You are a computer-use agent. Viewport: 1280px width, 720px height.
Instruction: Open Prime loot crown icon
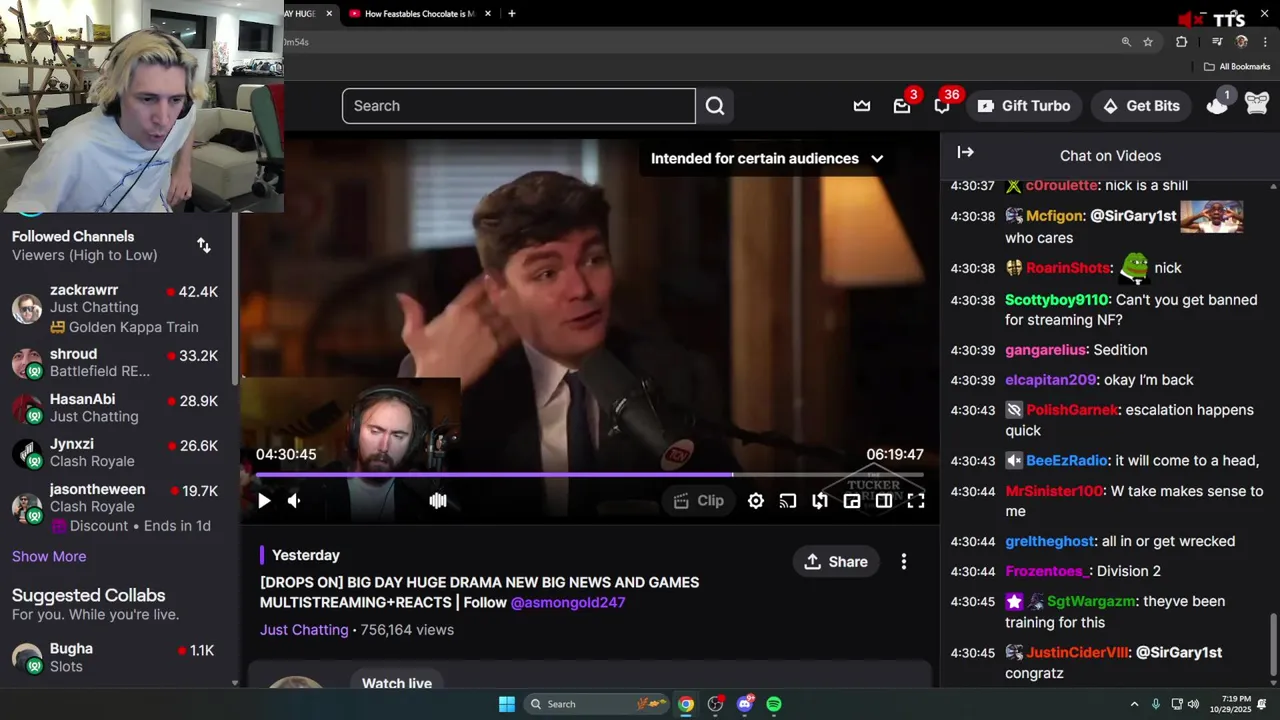point(862,105)
